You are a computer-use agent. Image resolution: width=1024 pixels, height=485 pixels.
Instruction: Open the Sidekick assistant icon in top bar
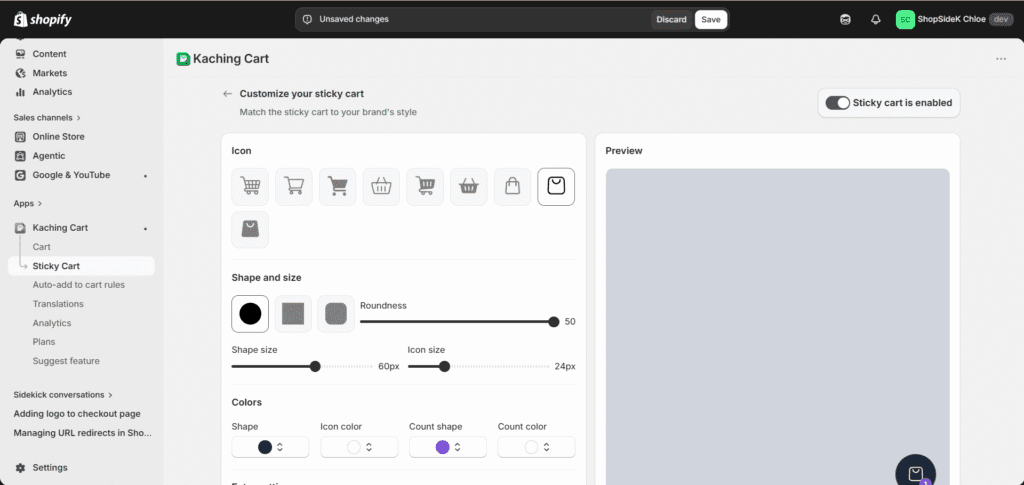point(845,20)
